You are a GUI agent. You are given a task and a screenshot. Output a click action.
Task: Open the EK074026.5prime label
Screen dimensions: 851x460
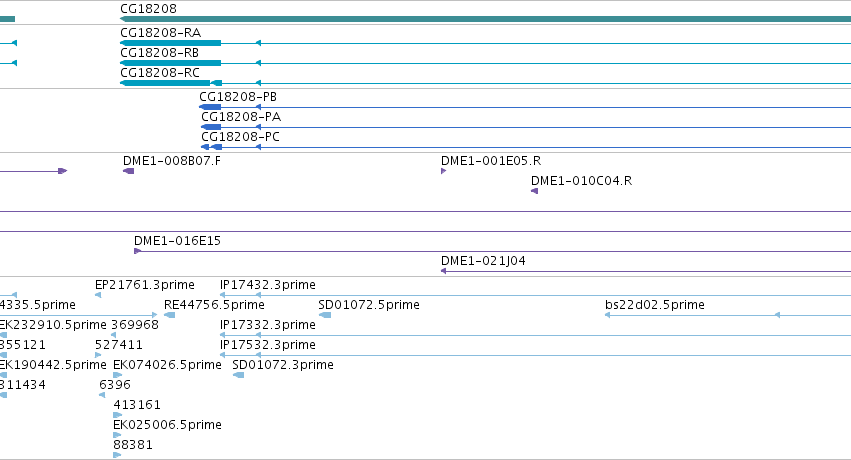pos(167,365)
